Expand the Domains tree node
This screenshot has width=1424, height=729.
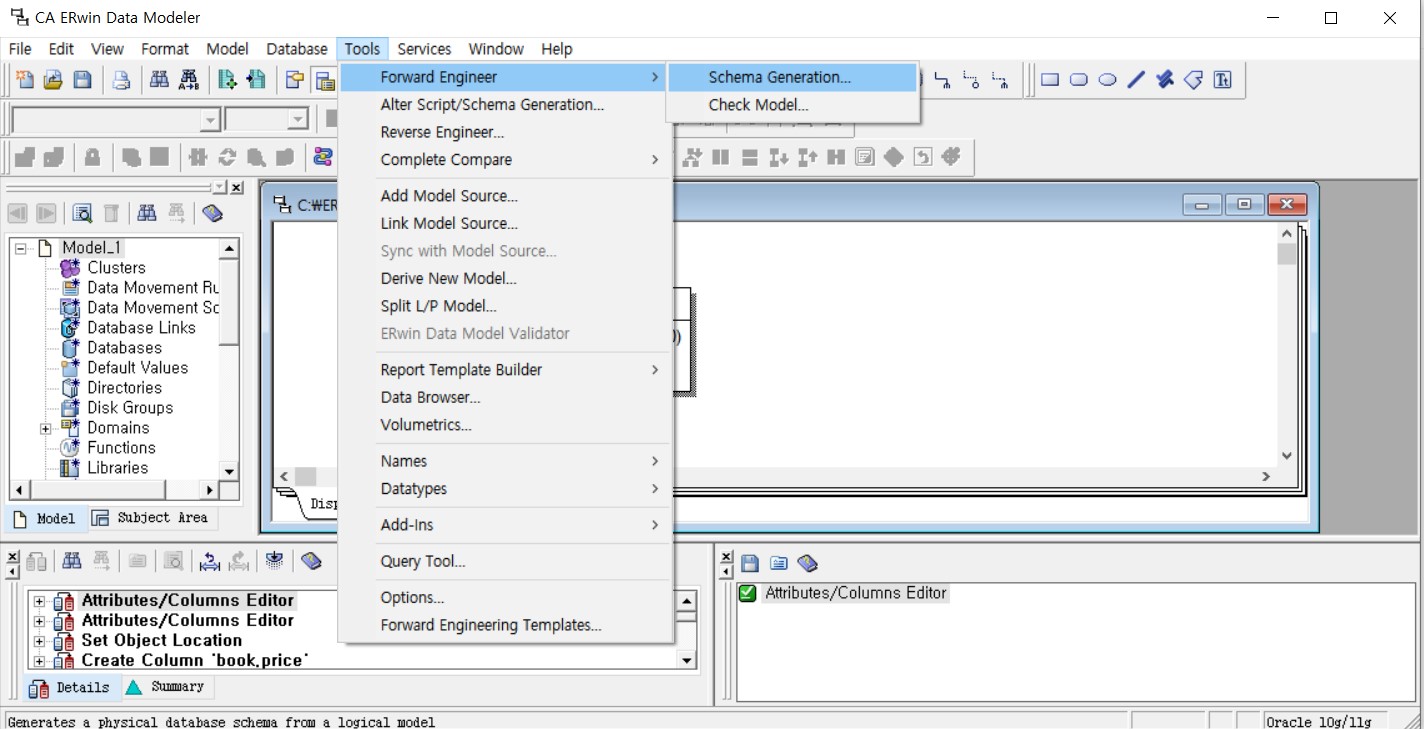[46, 428]
